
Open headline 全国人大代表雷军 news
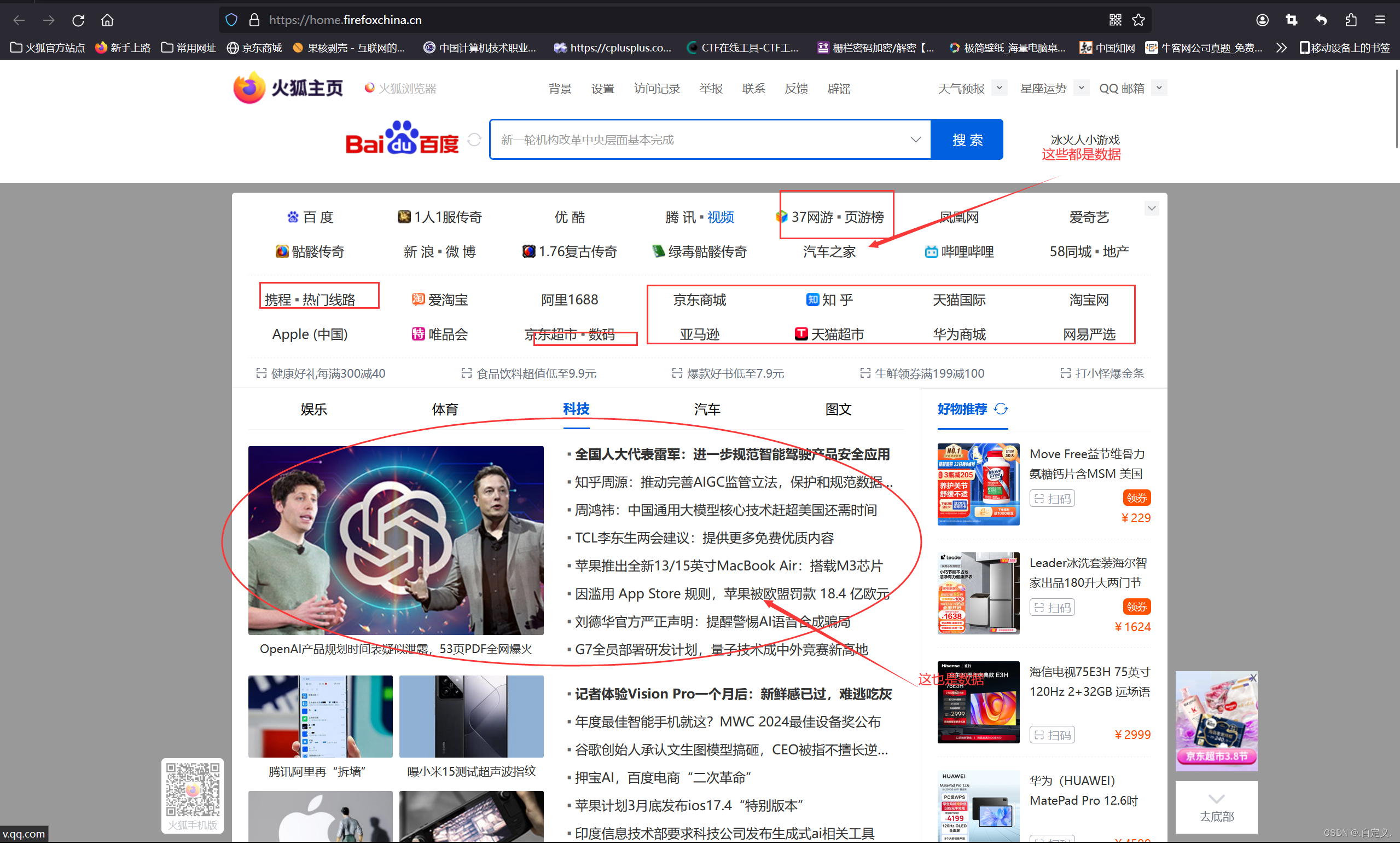(x=733, y=454)
